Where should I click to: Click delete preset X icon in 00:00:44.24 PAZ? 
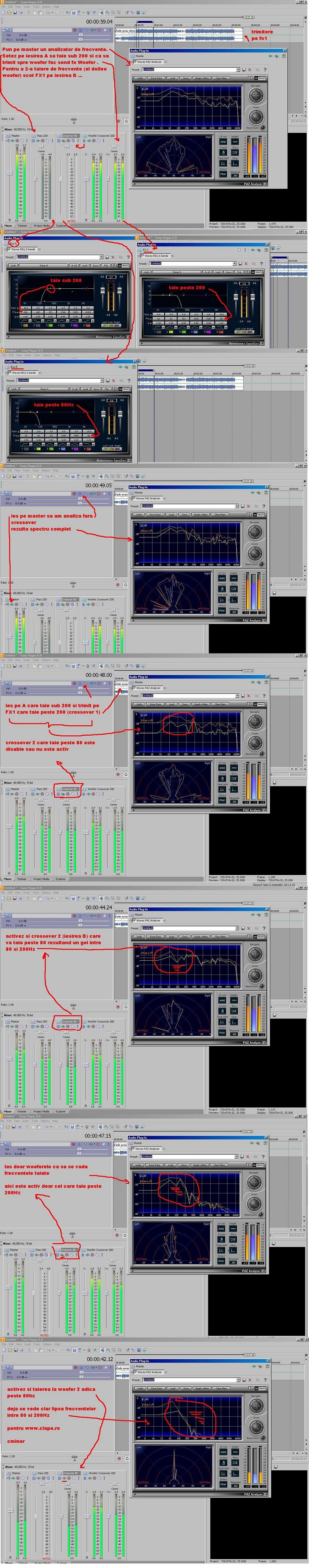(249, 928)
